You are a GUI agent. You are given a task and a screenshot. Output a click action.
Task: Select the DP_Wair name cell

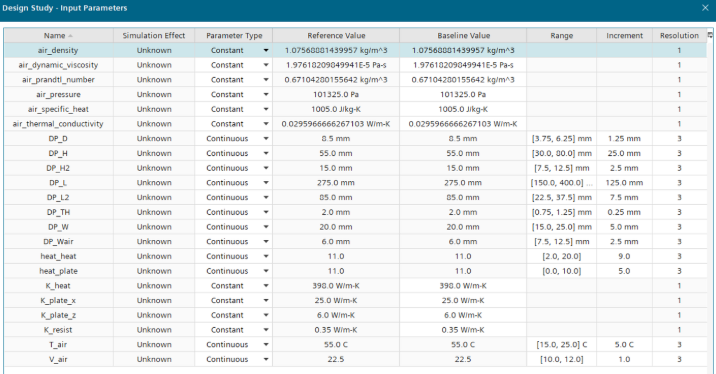58,242
